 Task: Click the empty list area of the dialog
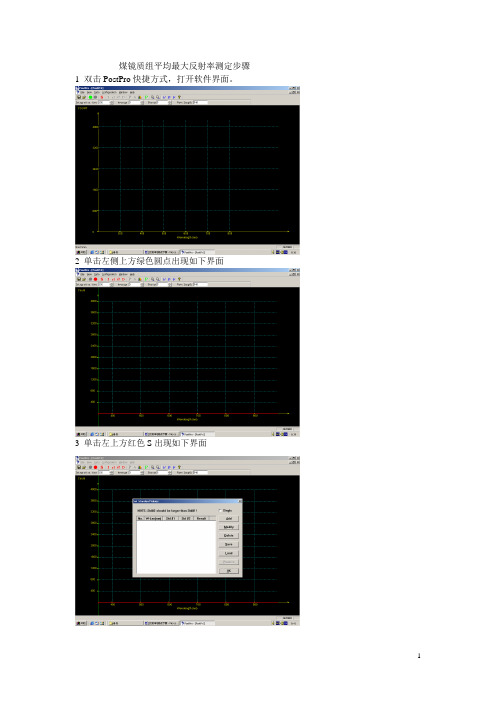click(176, 547)
